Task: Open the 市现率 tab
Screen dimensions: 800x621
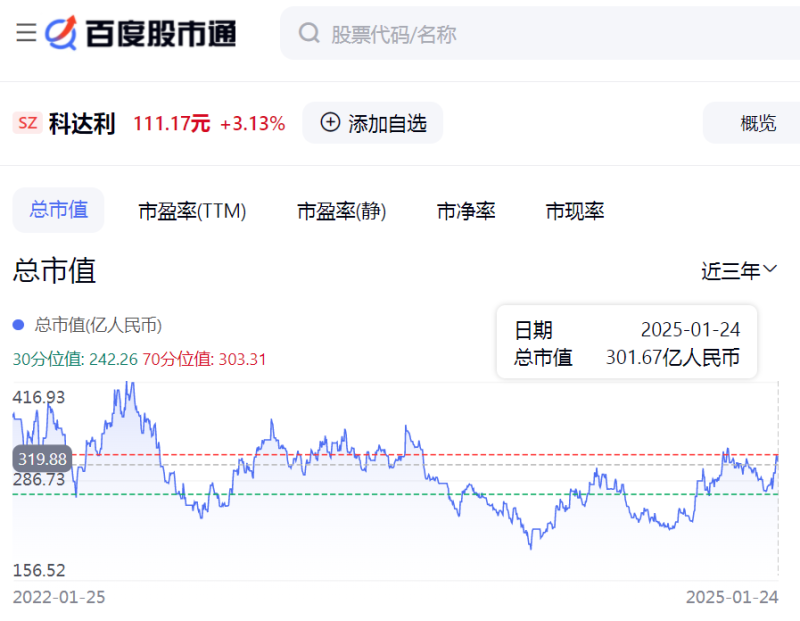Action: coord(575,211)
